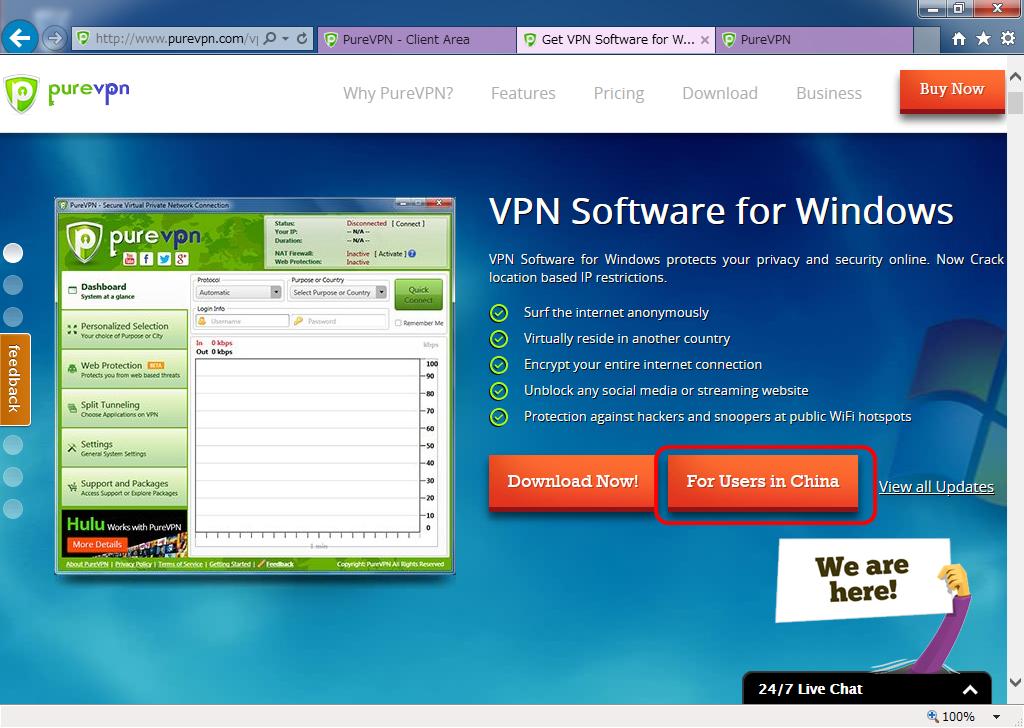Open a new blank tab
Screen dimensions: 1024x728
pyautogui.click(x=926, y=39)
